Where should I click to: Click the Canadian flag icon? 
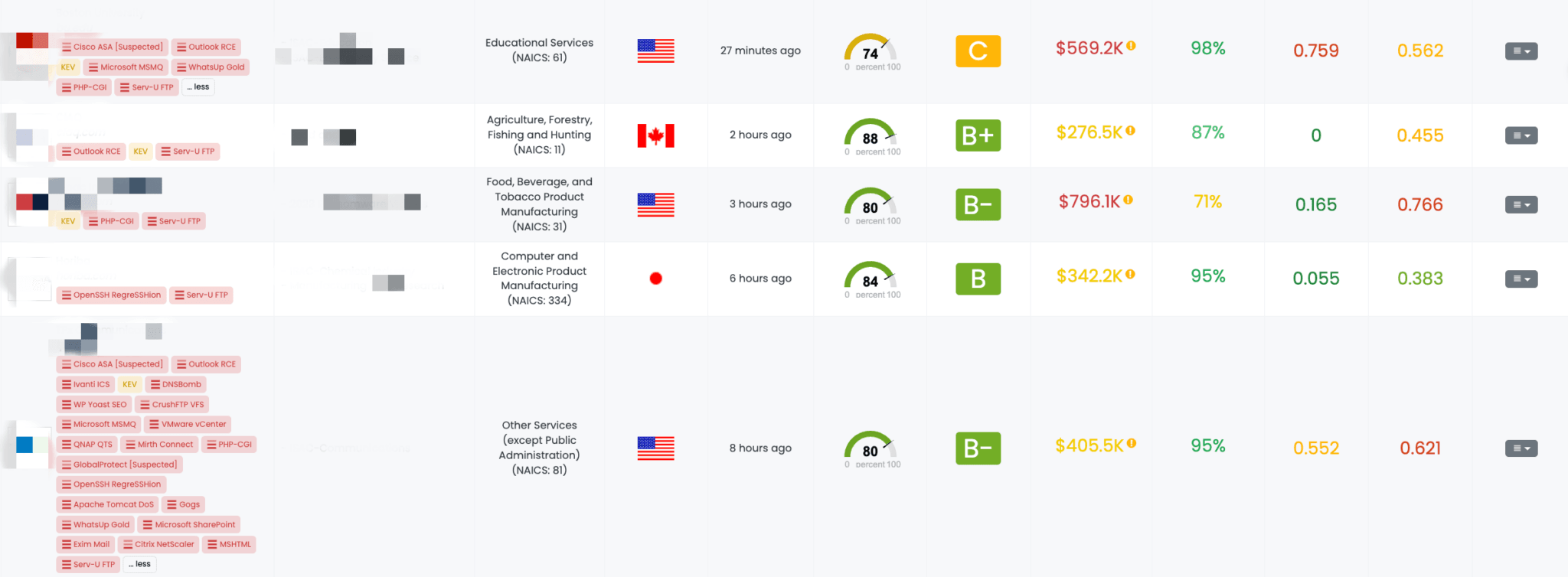click(x=655, y=135)
